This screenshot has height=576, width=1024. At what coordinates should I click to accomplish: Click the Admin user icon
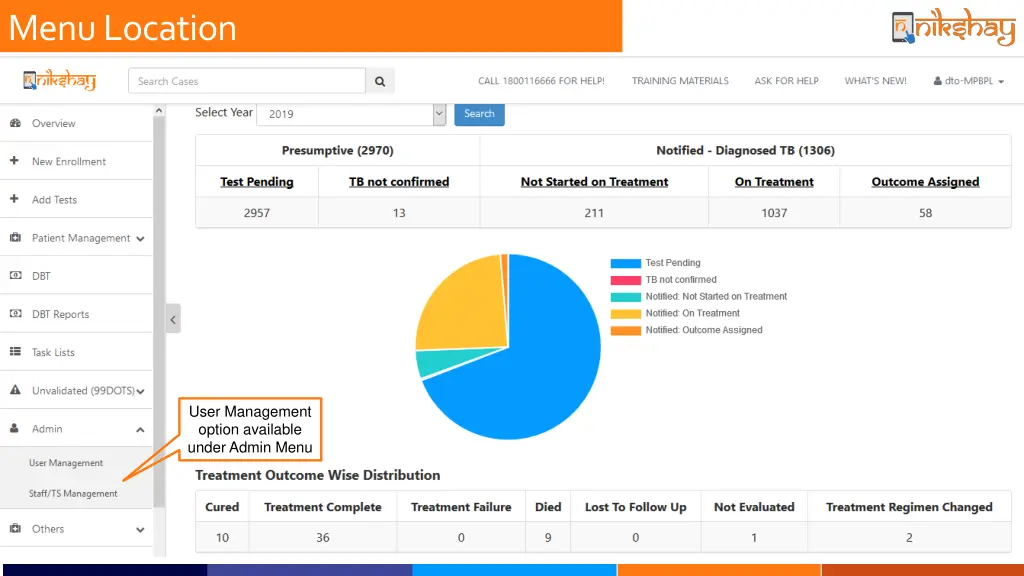tap(14, 428)
